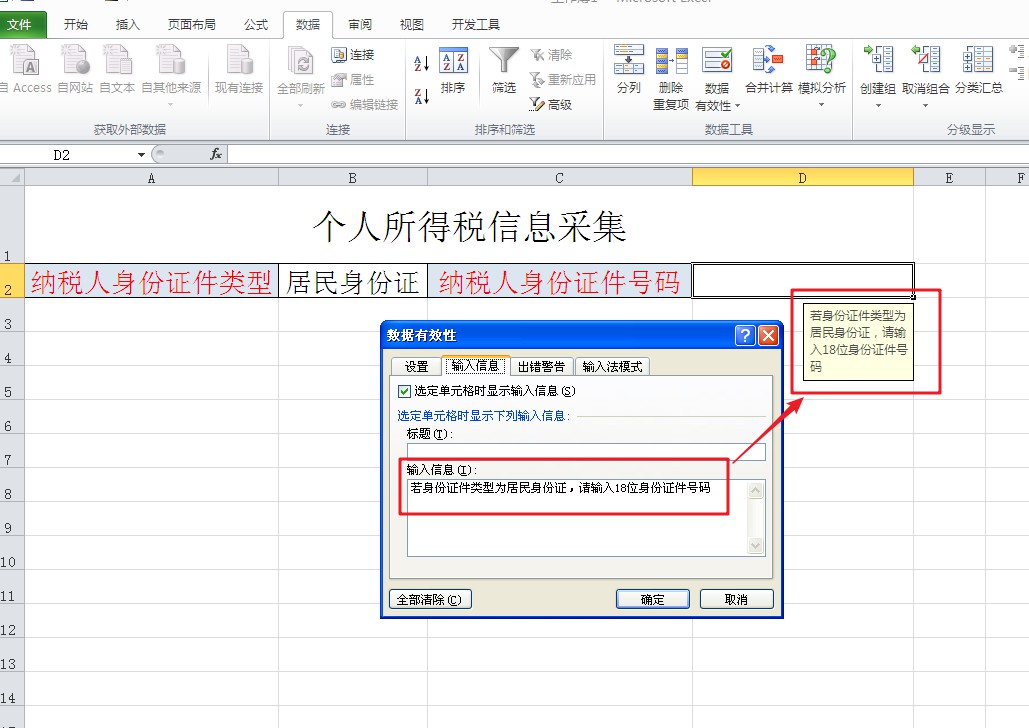Expand 自其他来源 dropdown

(171, 104)
